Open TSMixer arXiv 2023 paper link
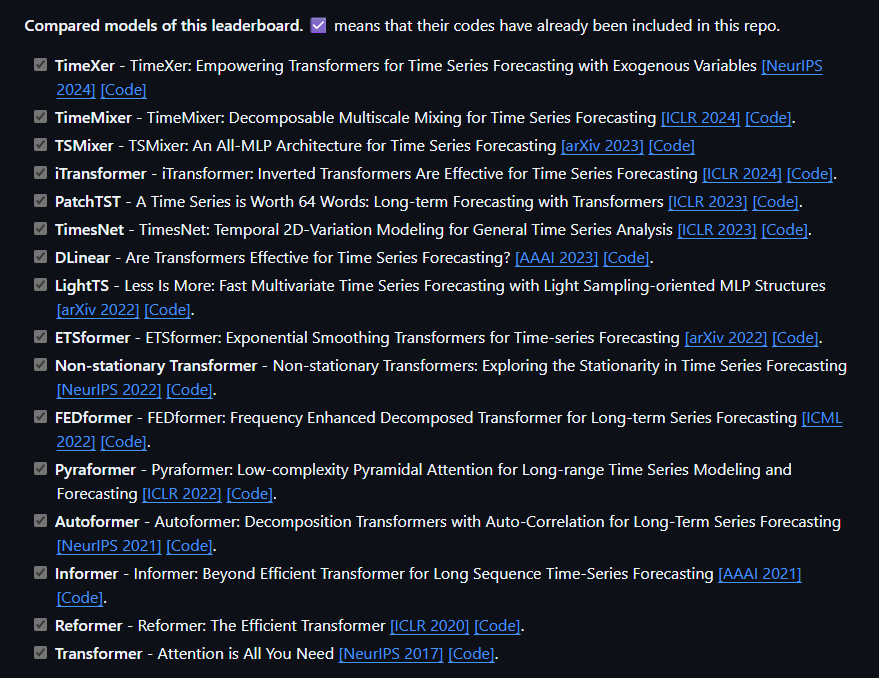The width and height of the screenshot is (879, 678). point(602,146)
